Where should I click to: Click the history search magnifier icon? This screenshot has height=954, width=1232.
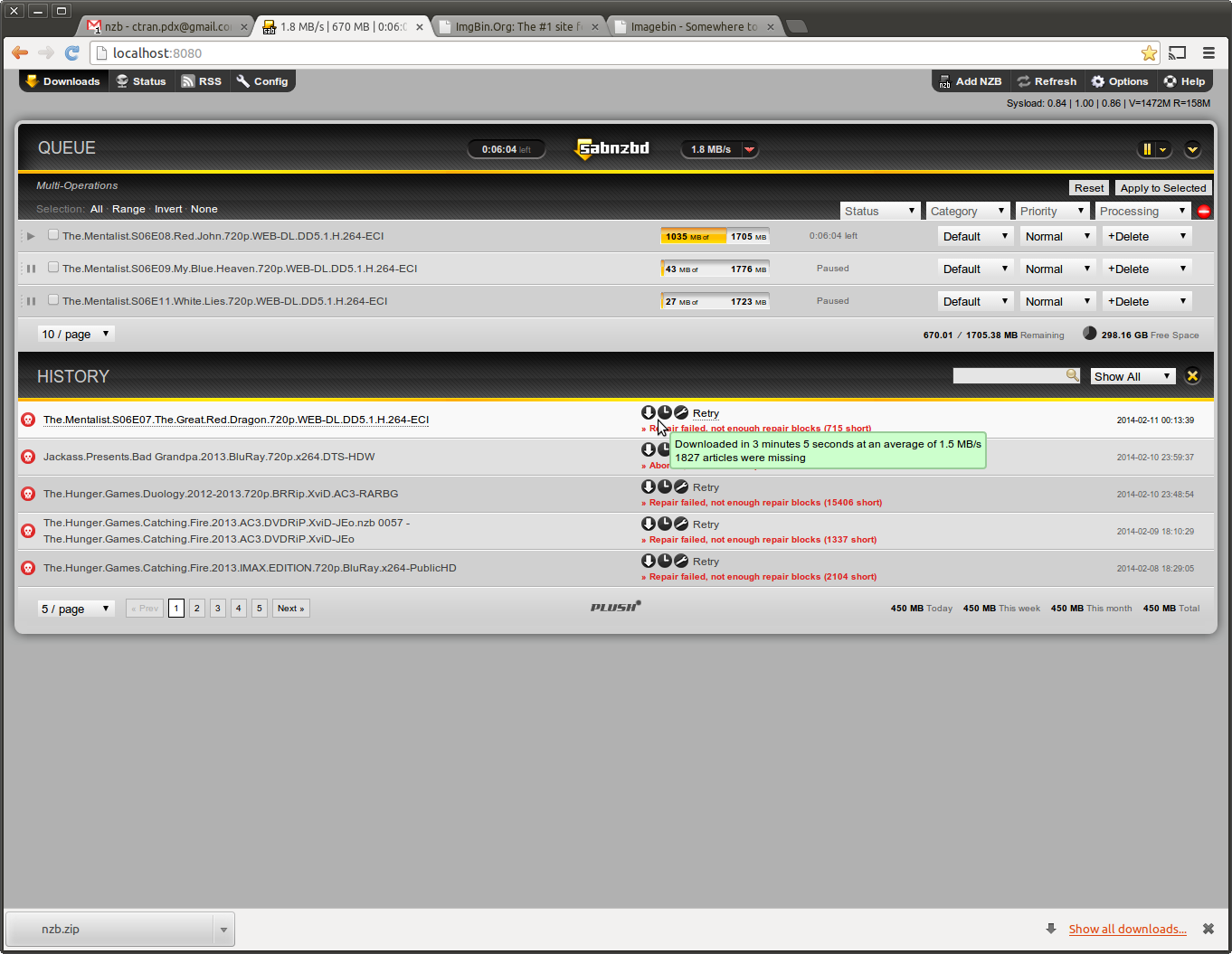pos(1073,374)
